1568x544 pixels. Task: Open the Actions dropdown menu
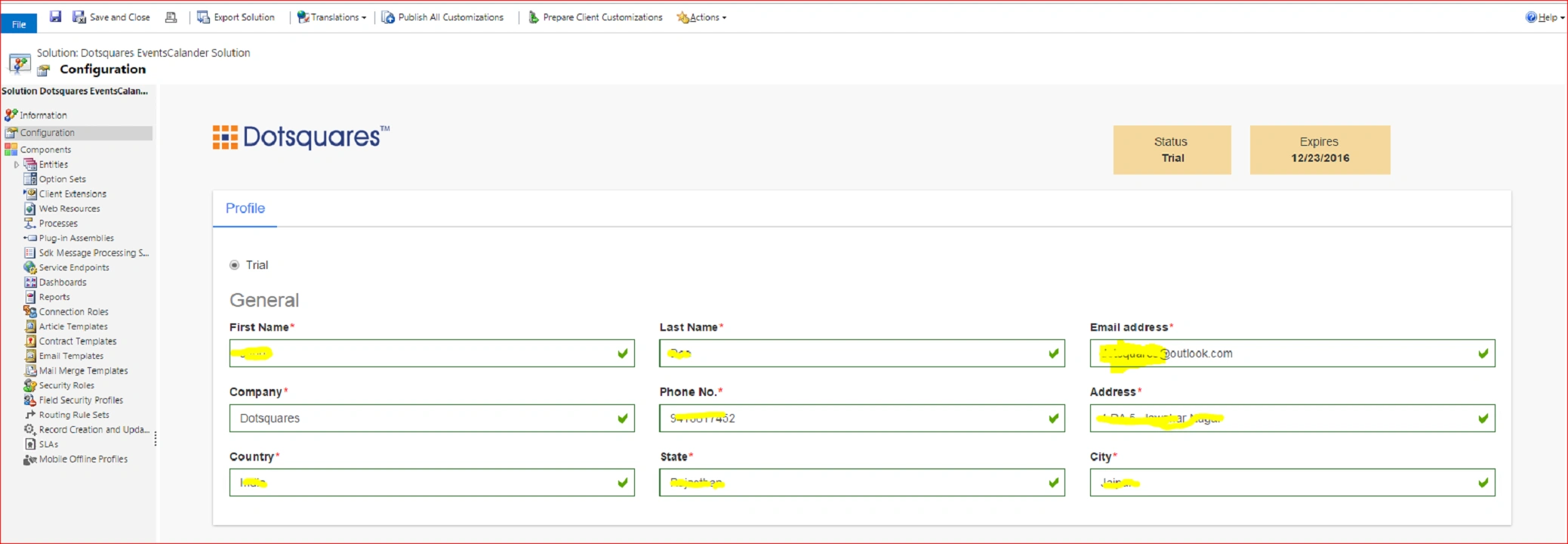coord(703,17)
